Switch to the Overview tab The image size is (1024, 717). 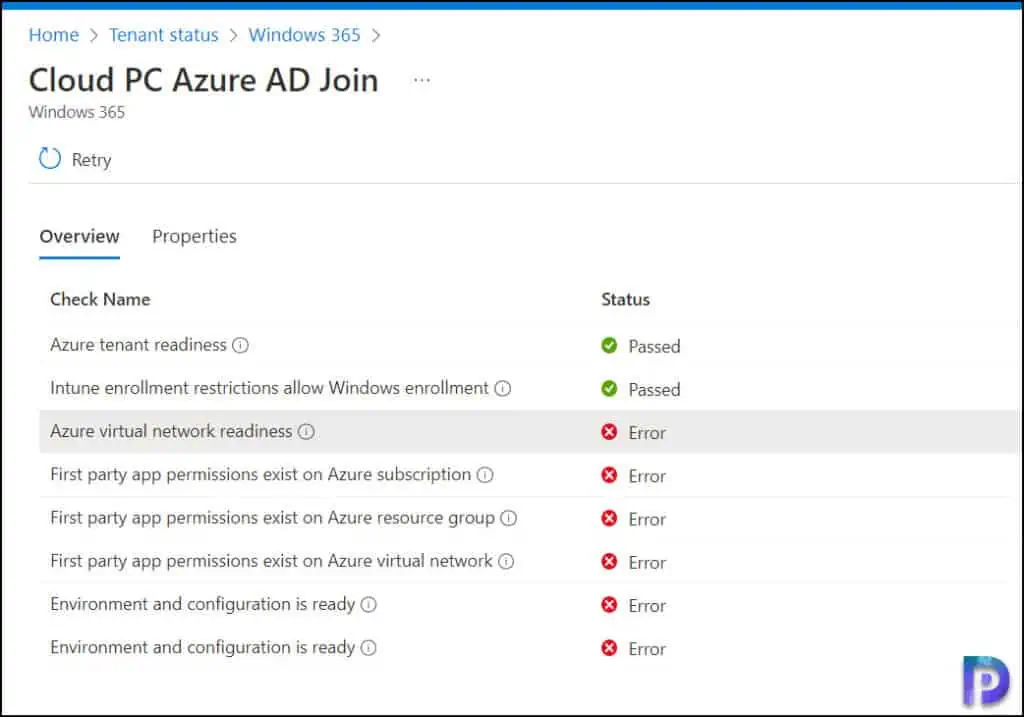(79, 236)
